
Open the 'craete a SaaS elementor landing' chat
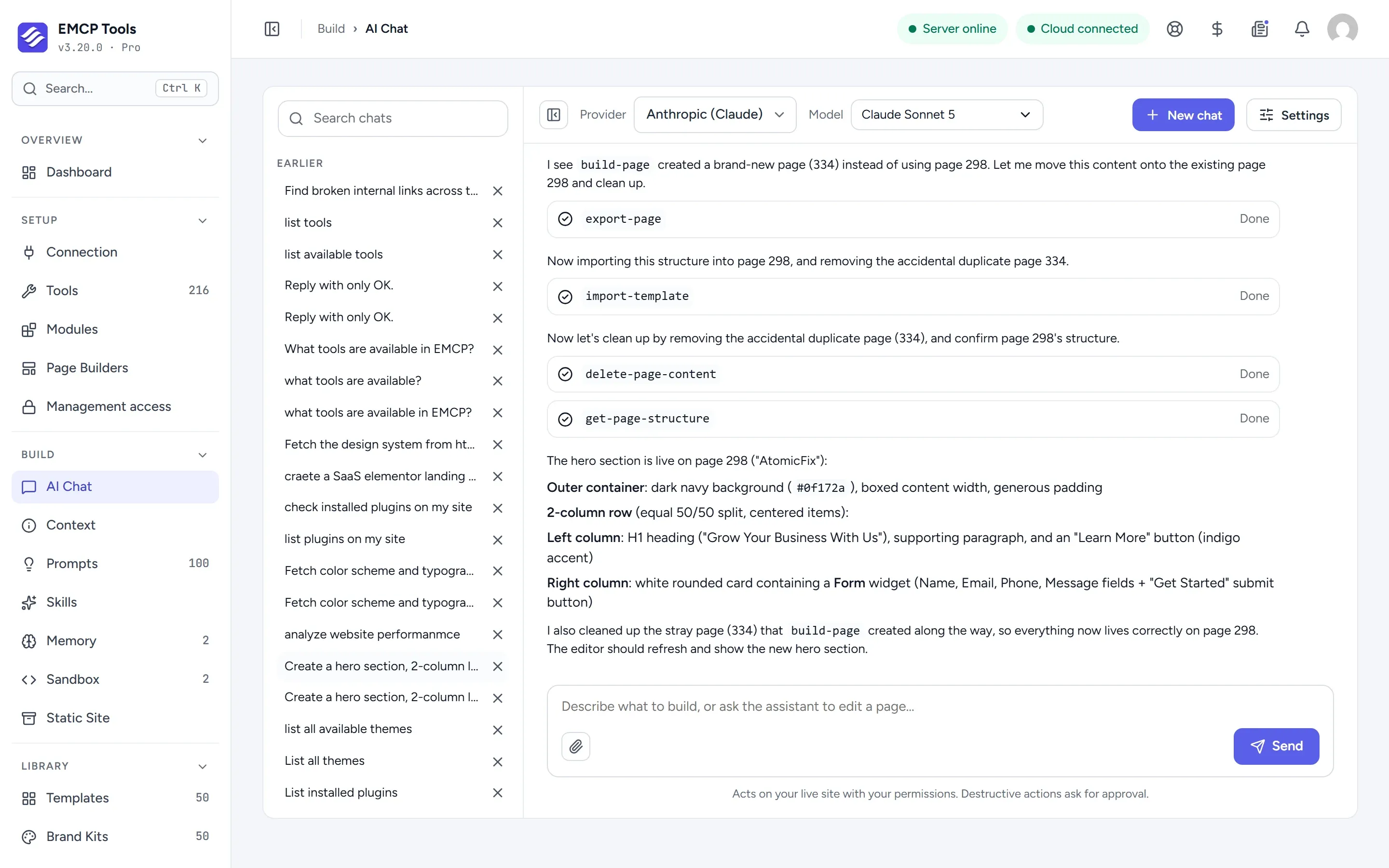point(380,476)
